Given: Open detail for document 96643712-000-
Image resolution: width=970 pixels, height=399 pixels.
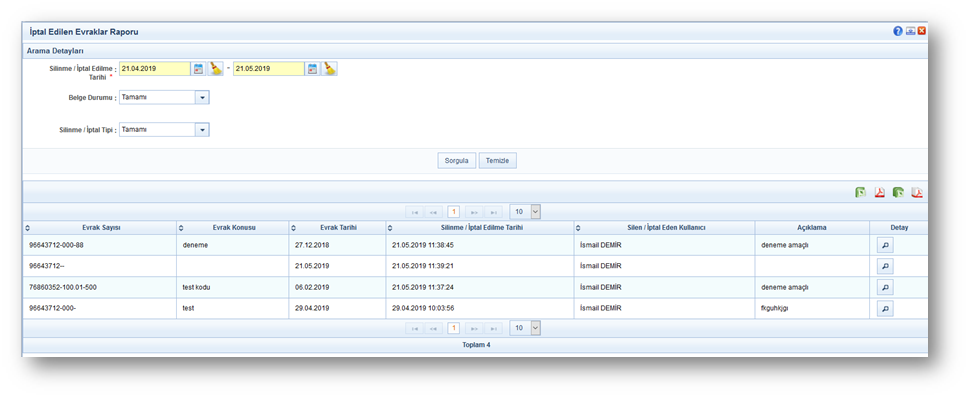Looking at the screenshot, I should 885,308.
